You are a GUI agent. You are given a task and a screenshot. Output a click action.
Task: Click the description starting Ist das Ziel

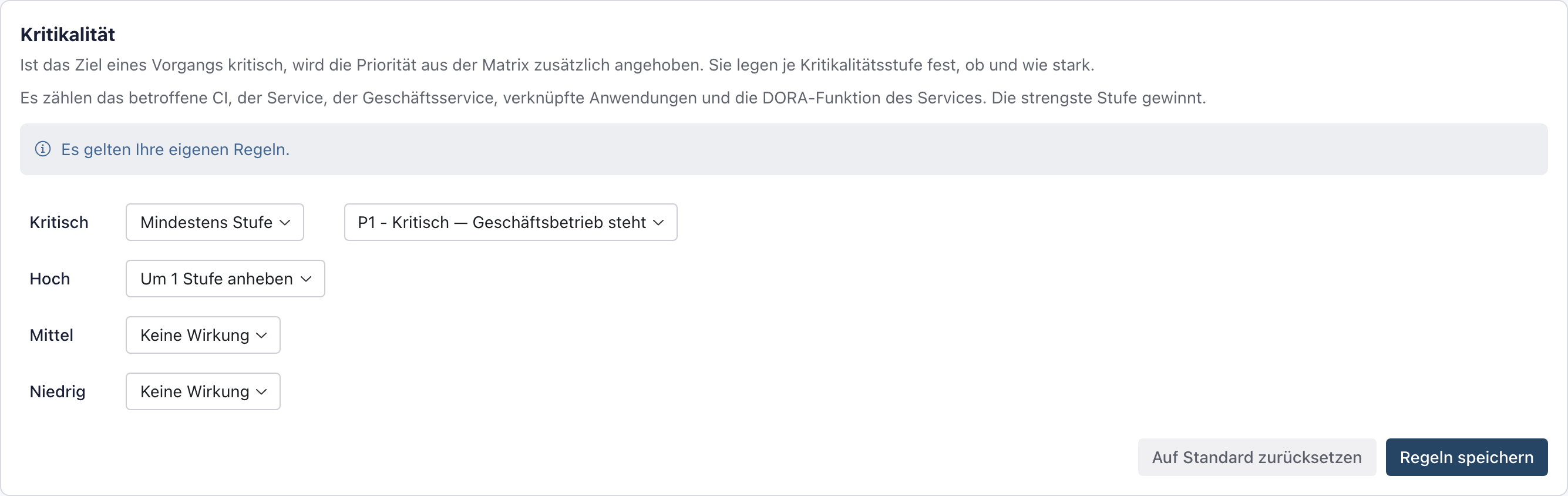(x=557, y=65)
